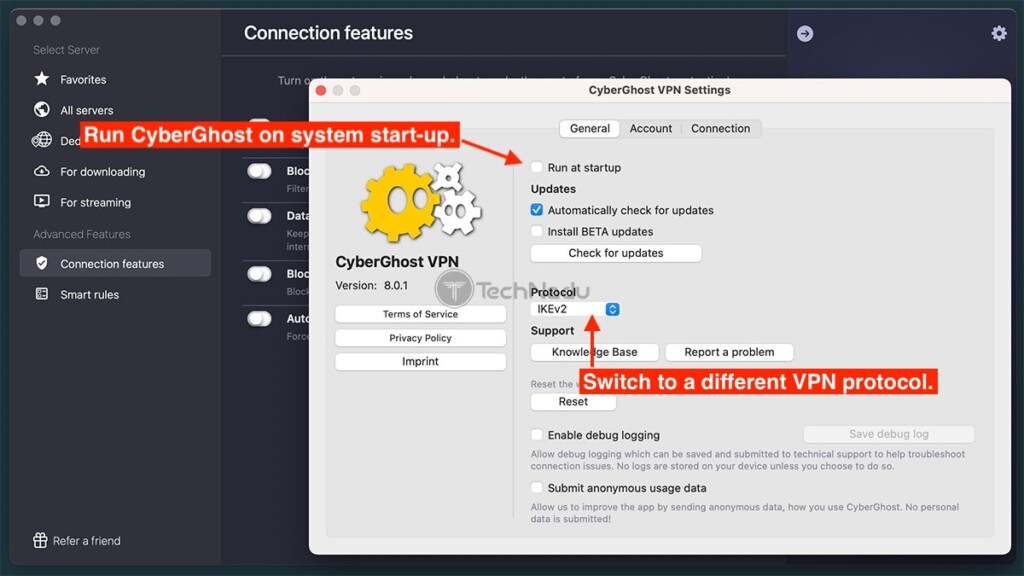Click Report a problem button

(x=729, y=352)
